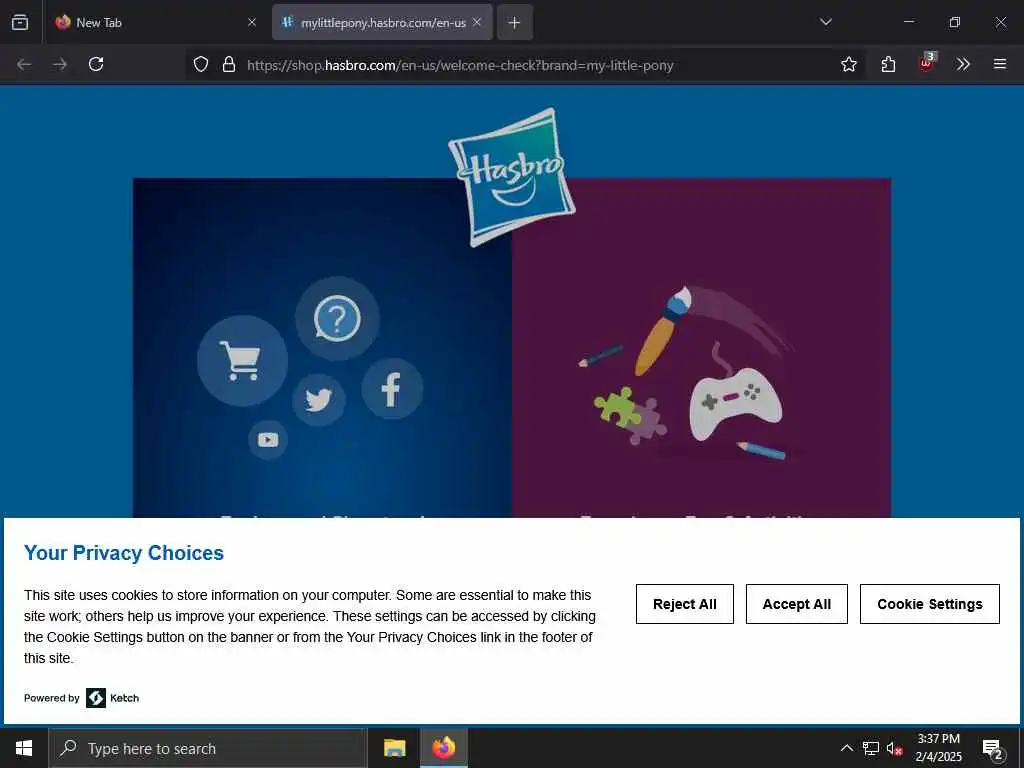Accept all cookies
The image size is (1024, 768).
(x=797, y=604)
